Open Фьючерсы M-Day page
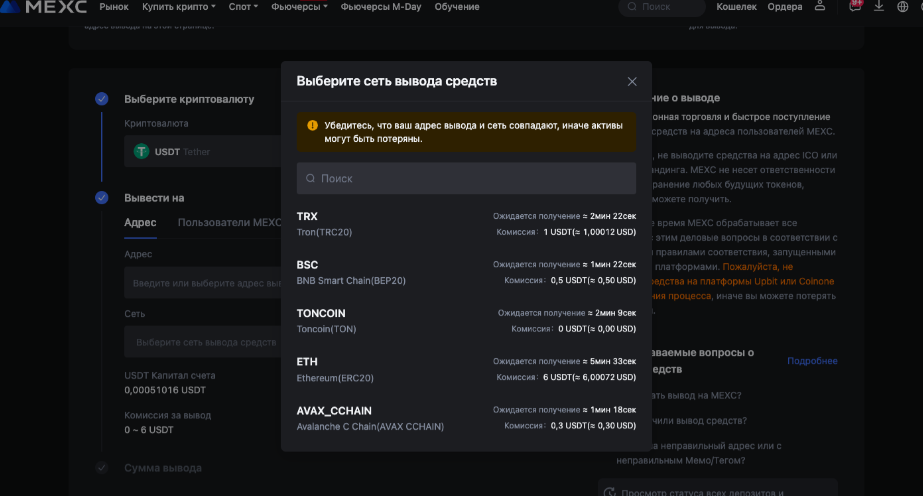 [x=381, y=7]
